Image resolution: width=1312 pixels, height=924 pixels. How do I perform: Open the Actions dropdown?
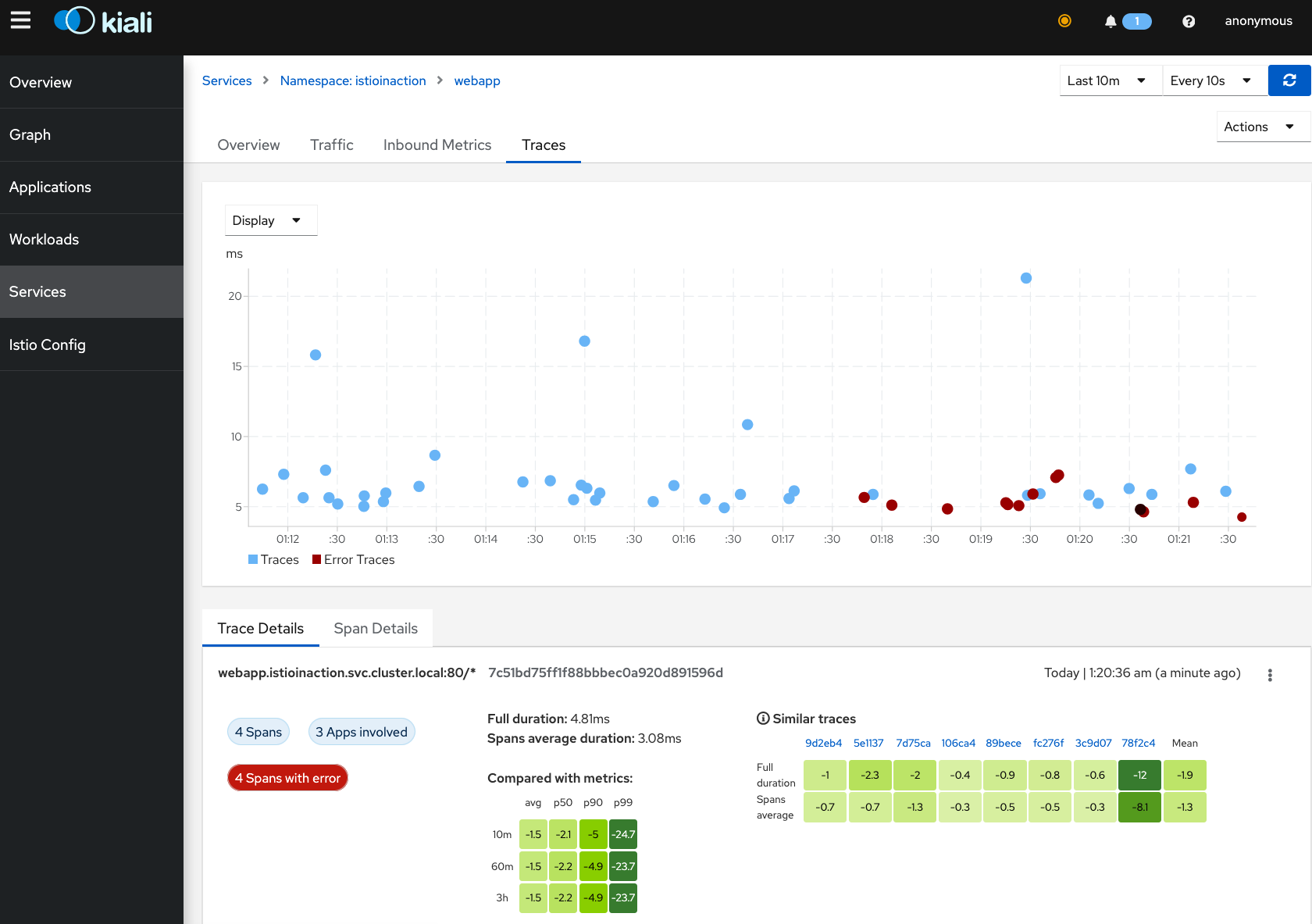[x=1262, y=127]
